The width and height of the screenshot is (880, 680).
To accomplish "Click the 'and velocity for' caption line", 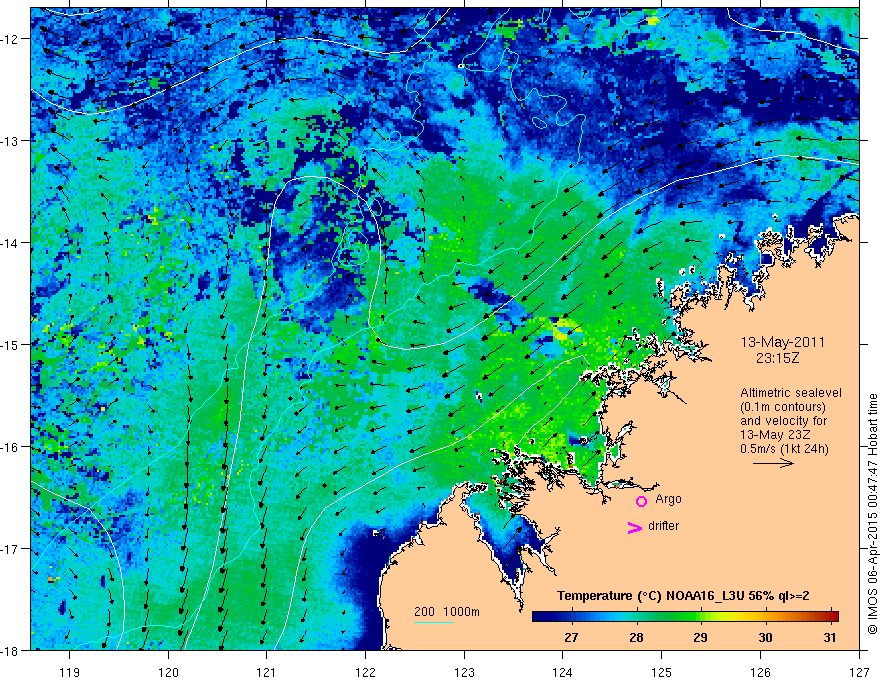I will point(783,421).
